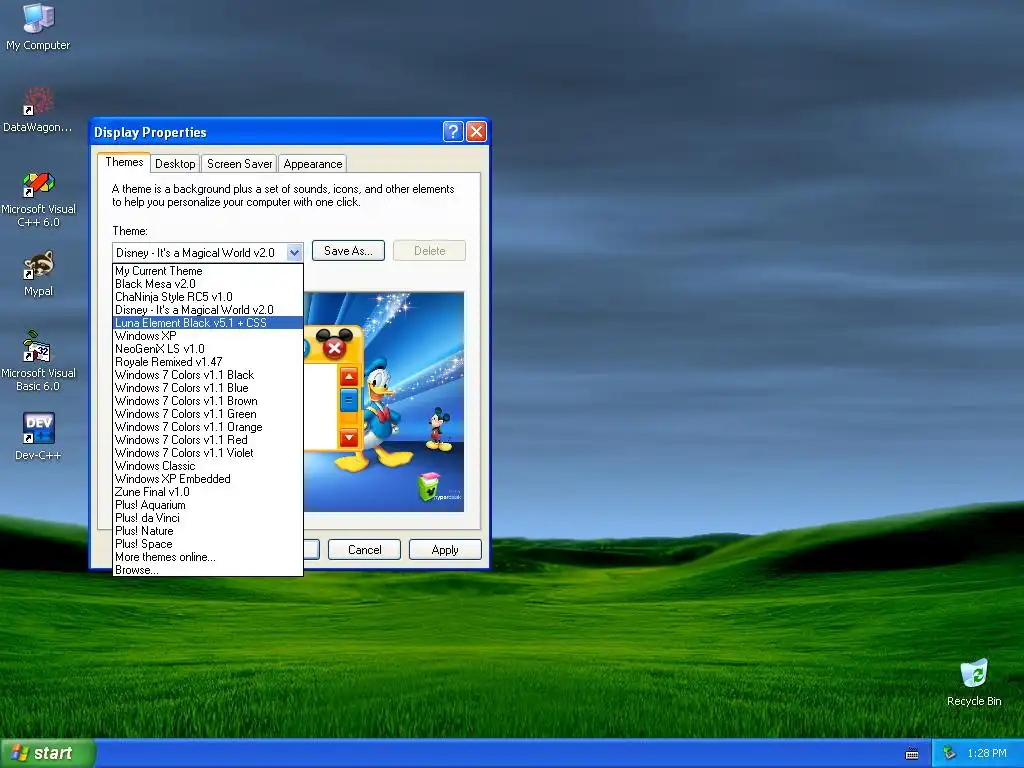Collapse the Theme combo box arrow
This screenshot has width=1024, height=768.
point(294,252)
